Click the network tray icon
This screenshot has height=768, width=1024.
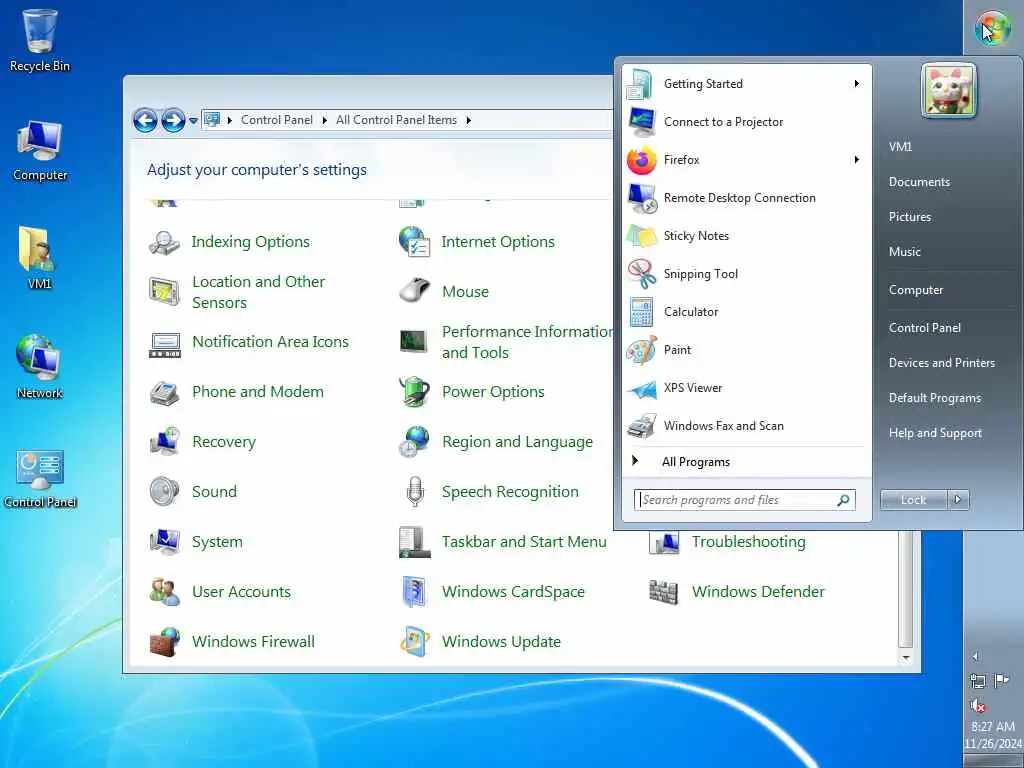point(978,681)
